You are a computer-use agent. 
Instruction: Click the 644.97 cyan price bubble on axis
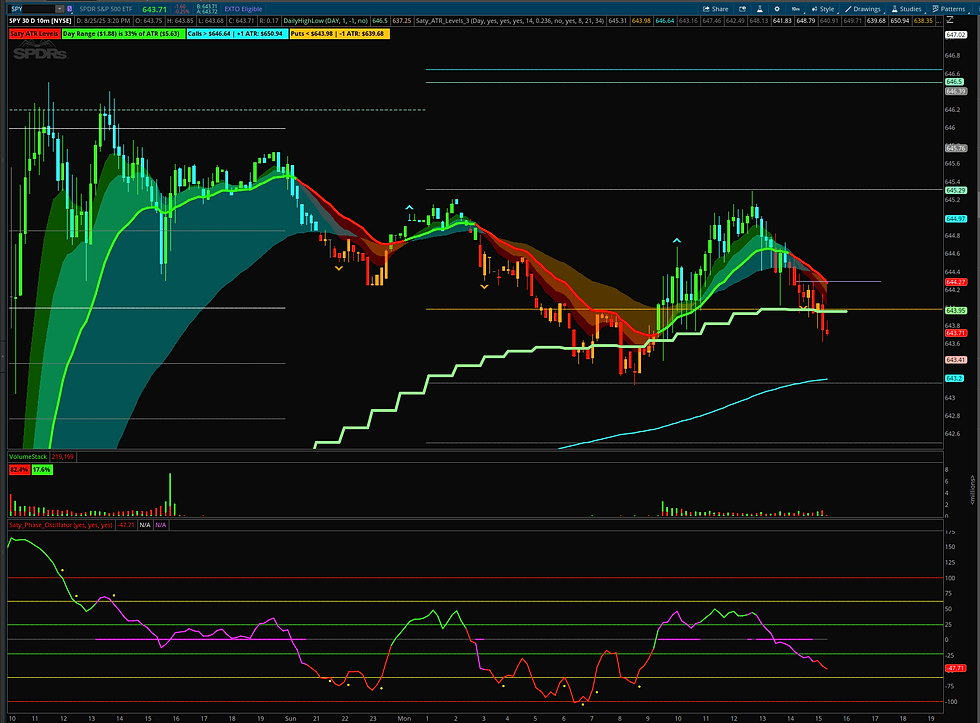click(x=956, y=219)
